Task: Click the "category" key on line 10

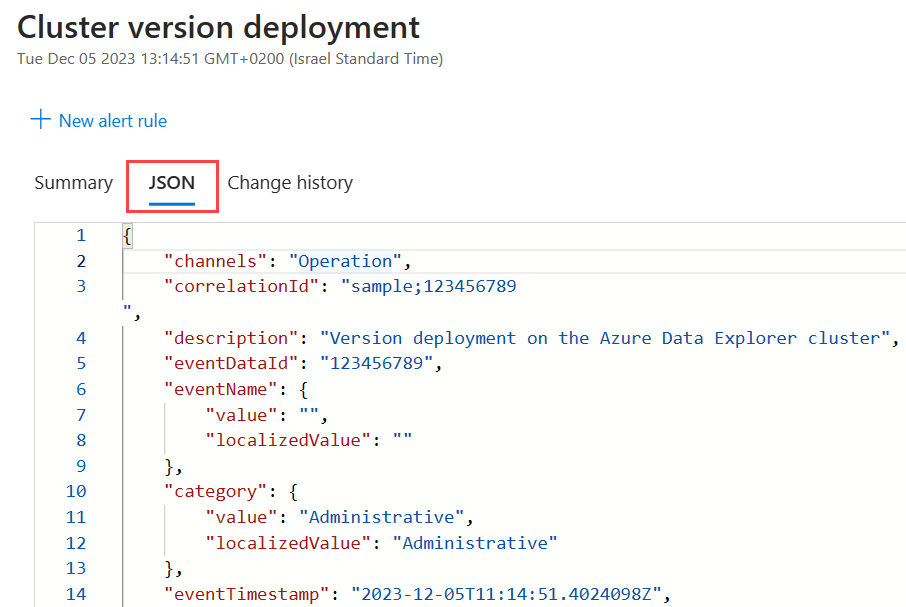Action: [216, 491]
